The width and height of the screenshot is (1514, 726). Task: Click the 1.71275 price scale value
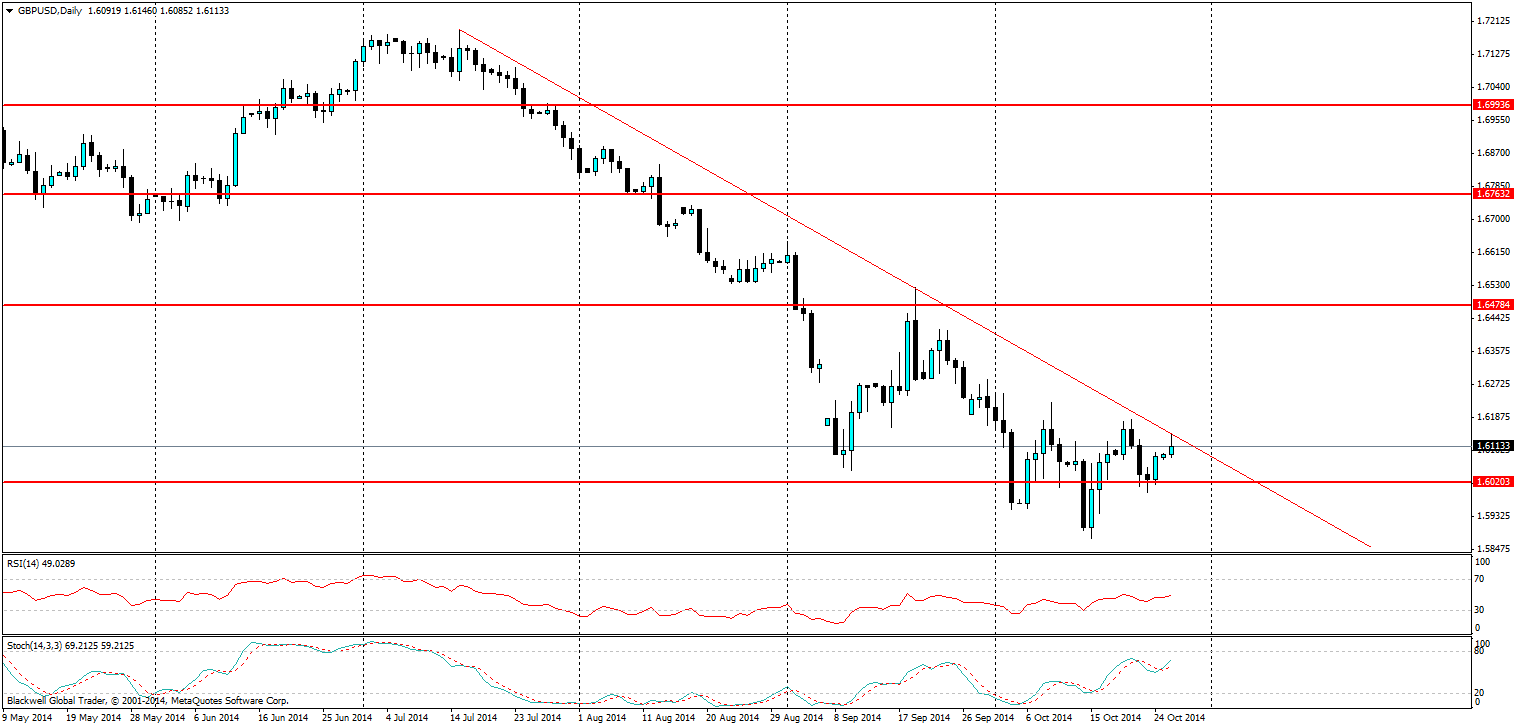[x=1492, y=53]
